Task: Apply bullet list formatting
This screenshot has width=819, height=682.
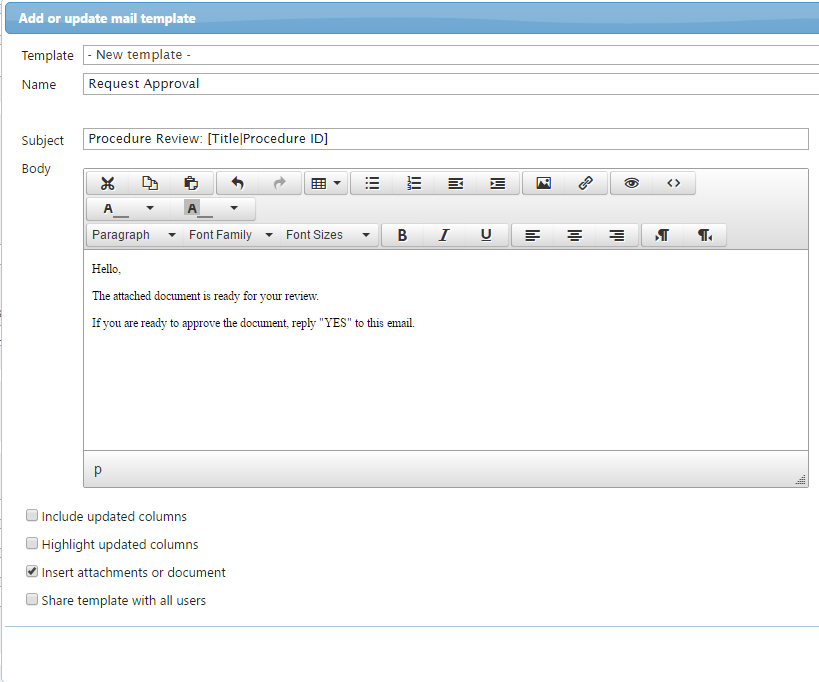Action: click(x=372, y=183)
